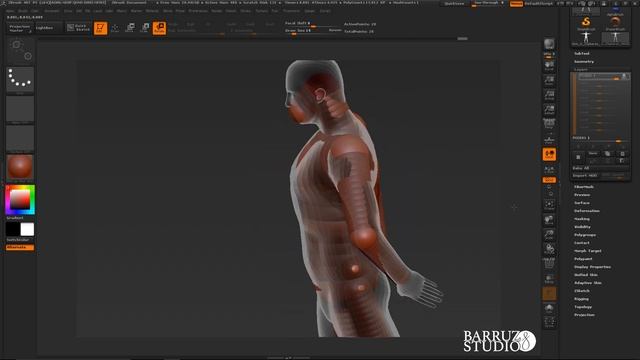Toggle the orange Menus button

516,4
